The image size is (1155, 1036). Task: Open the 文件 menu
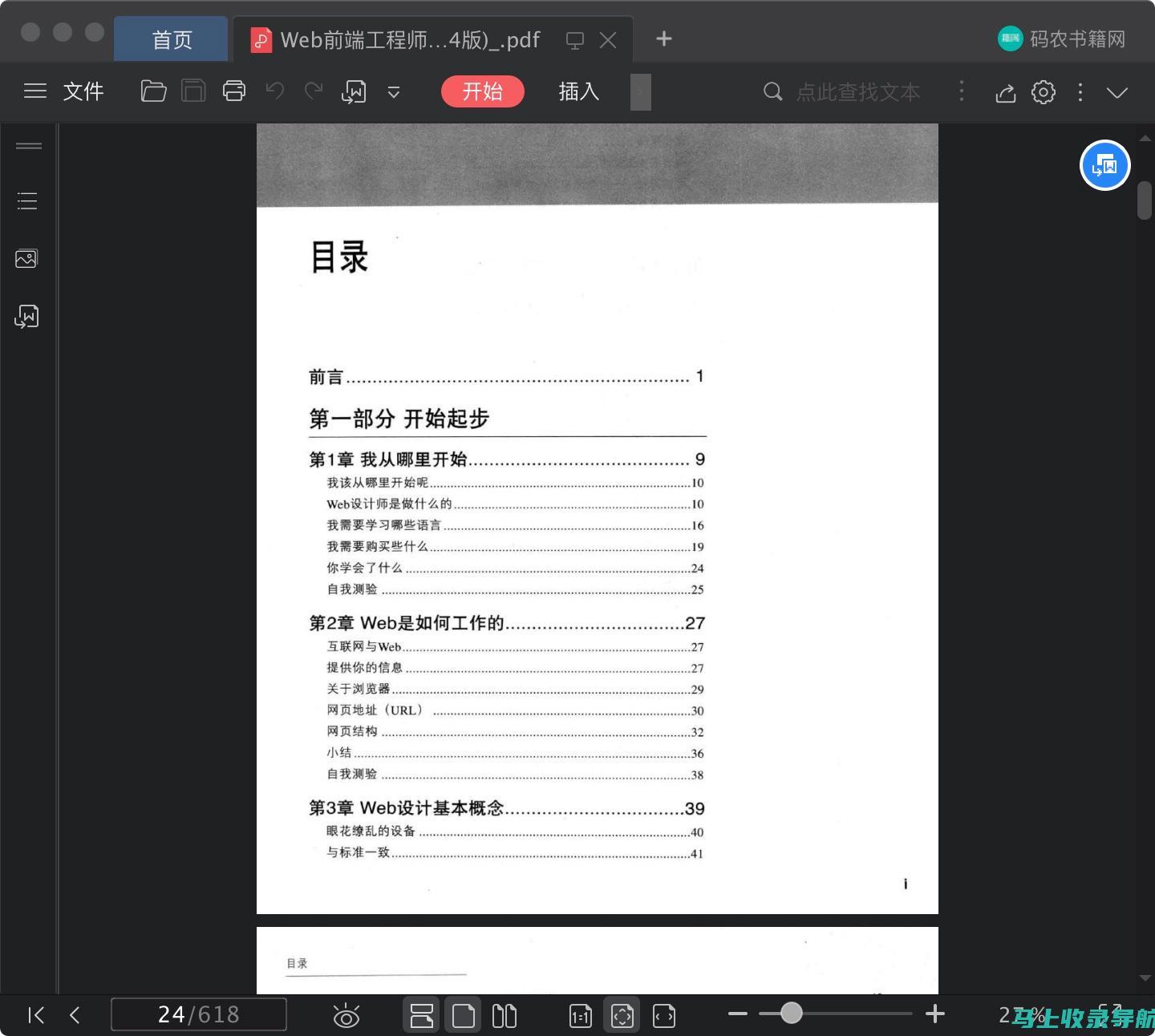point(83,91)
